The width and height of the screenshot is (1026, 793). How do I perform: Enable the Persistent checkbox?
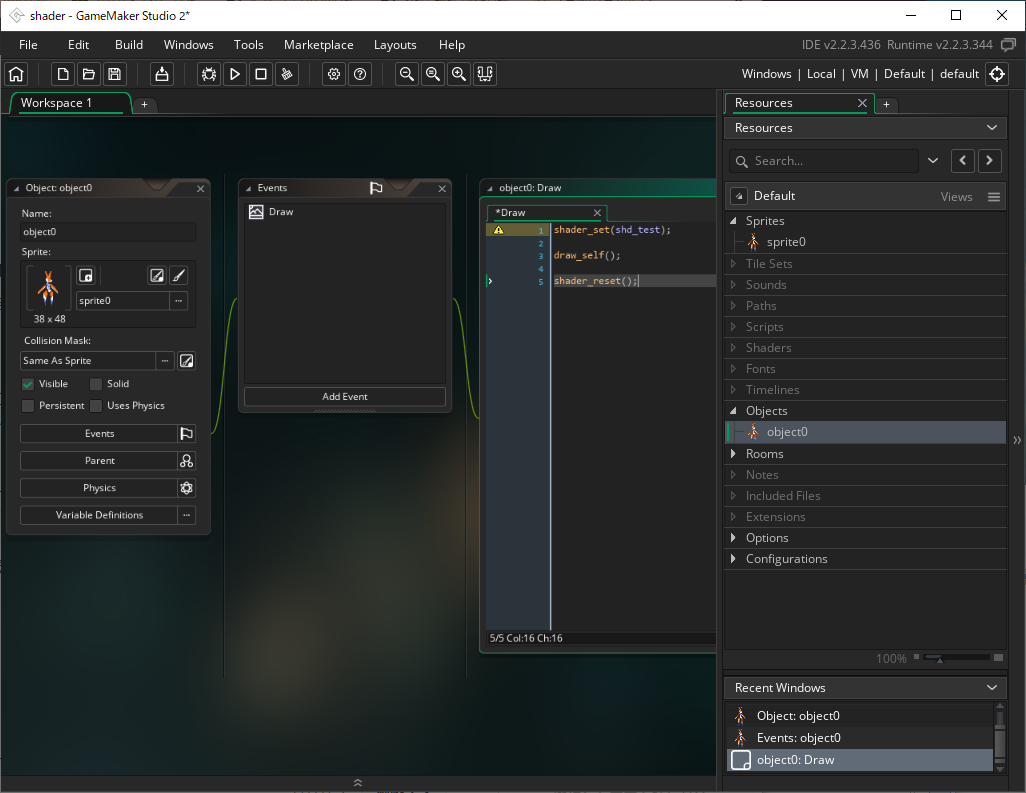click(27, 406)
